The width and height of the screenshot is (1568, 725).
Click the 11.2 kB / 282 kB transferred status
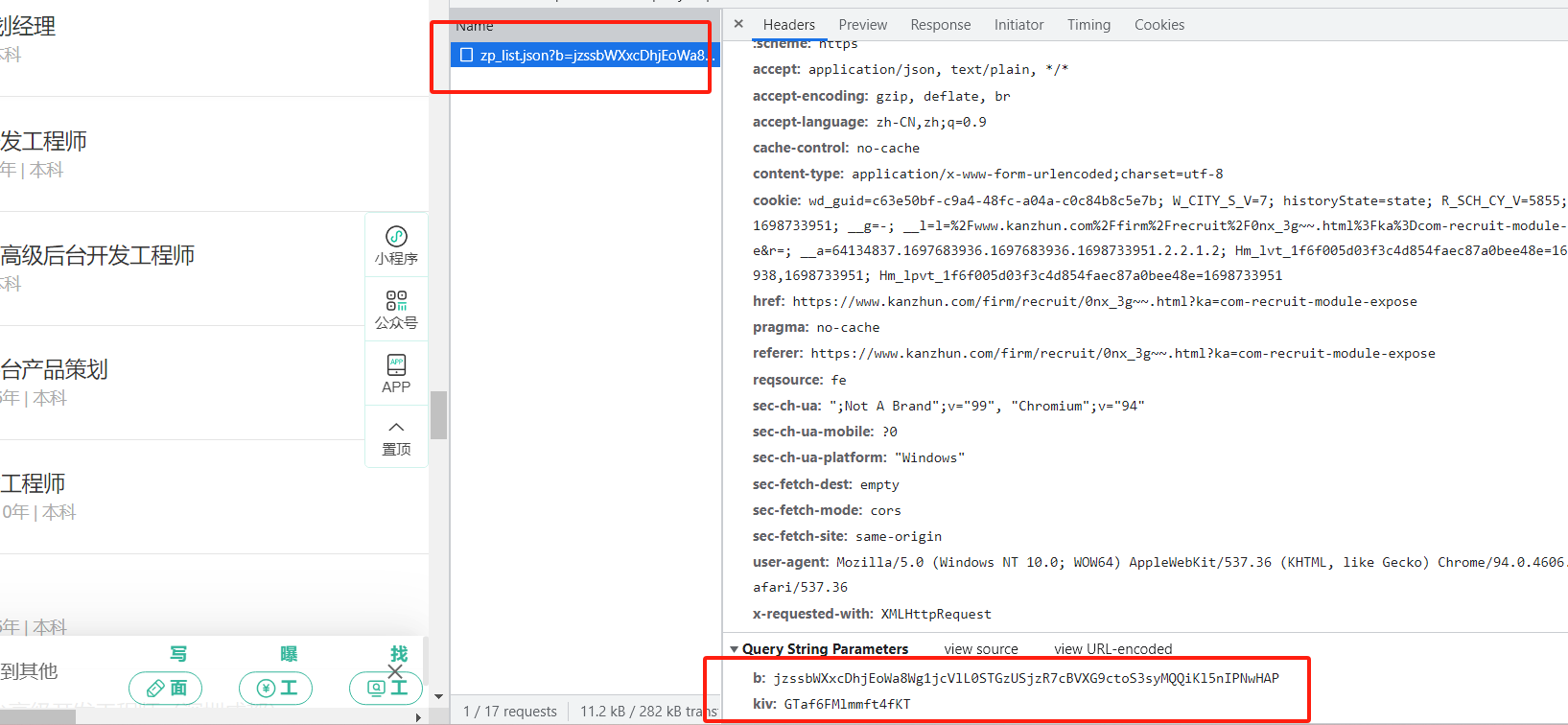tap(649, 712)
